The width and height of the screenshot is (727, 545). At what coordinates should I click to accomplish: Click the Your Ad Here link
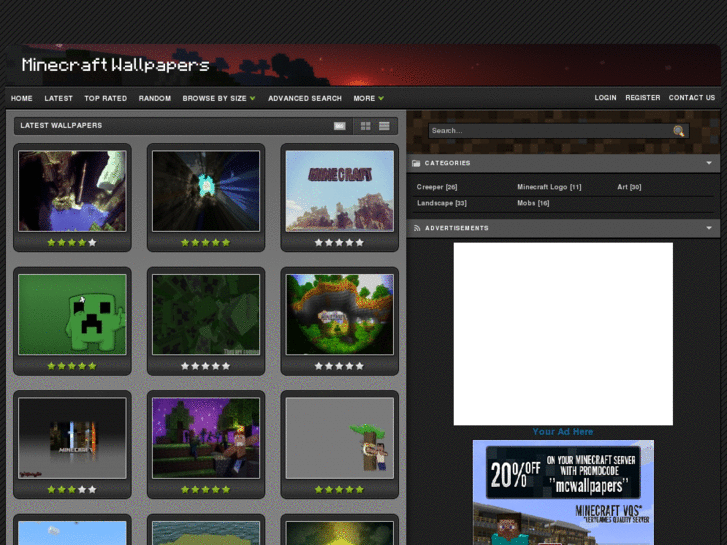[563, 432]
